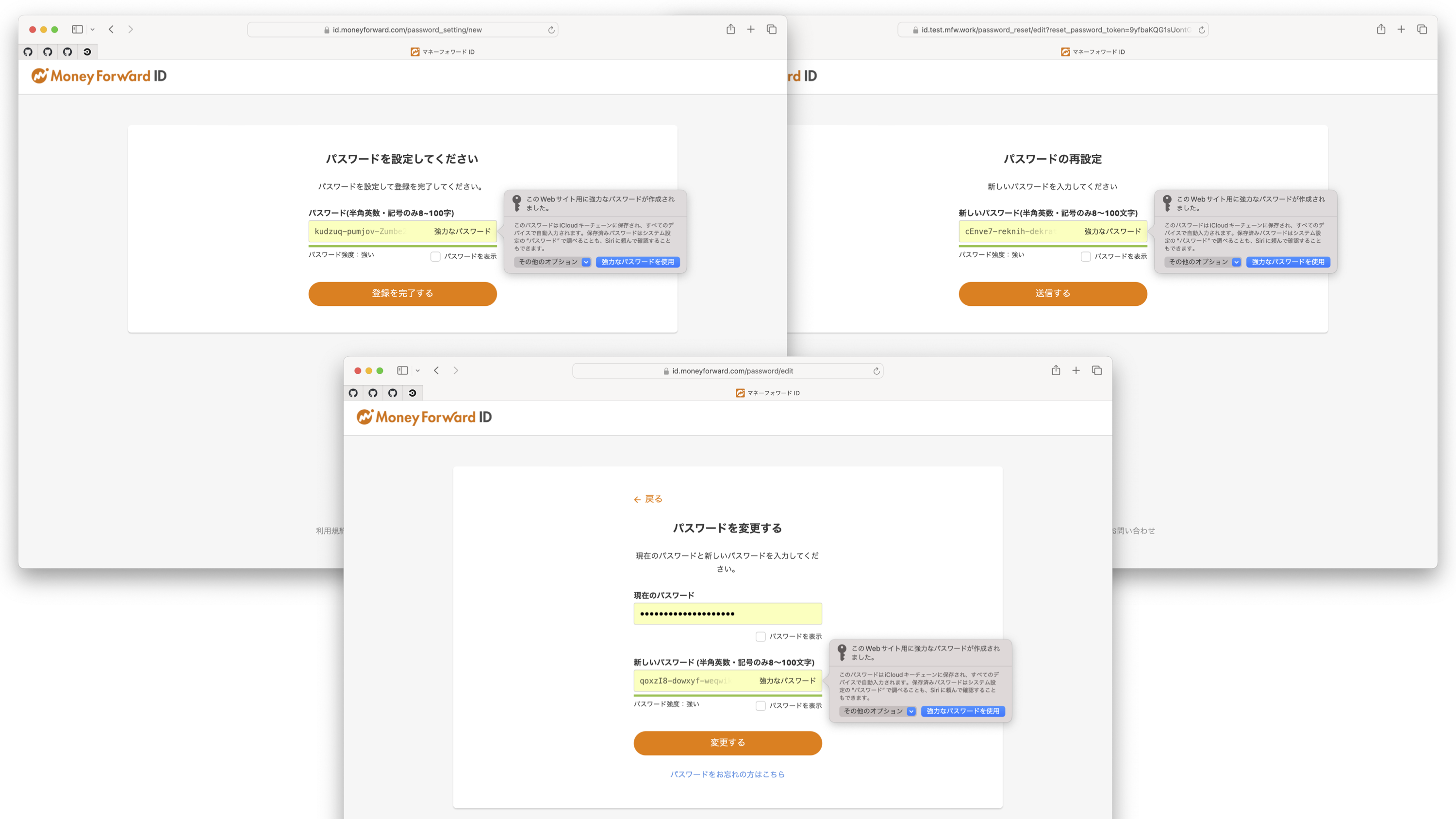This screenshot has width=1456, height=819.
Task: Check パスワードを表示 in password reset form
Action: click(x=1086, y=257)
